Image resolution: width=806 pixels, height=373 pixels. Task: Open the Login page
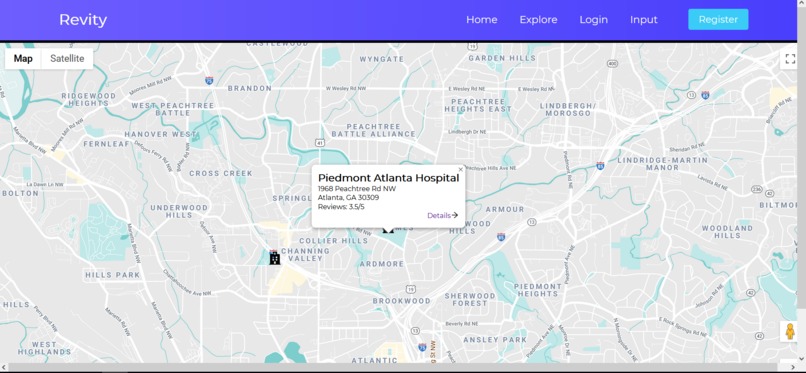594,20
